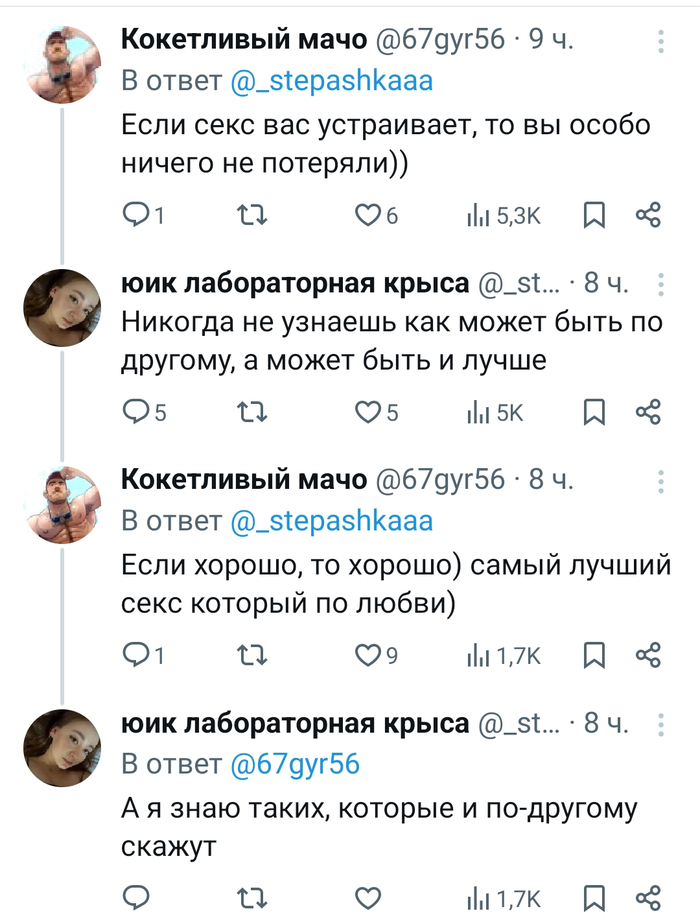This screenshot has width=700, height=922.
Task: Open Кокетливый мачо profile picture in first tweet
Action: click(63, 65)
